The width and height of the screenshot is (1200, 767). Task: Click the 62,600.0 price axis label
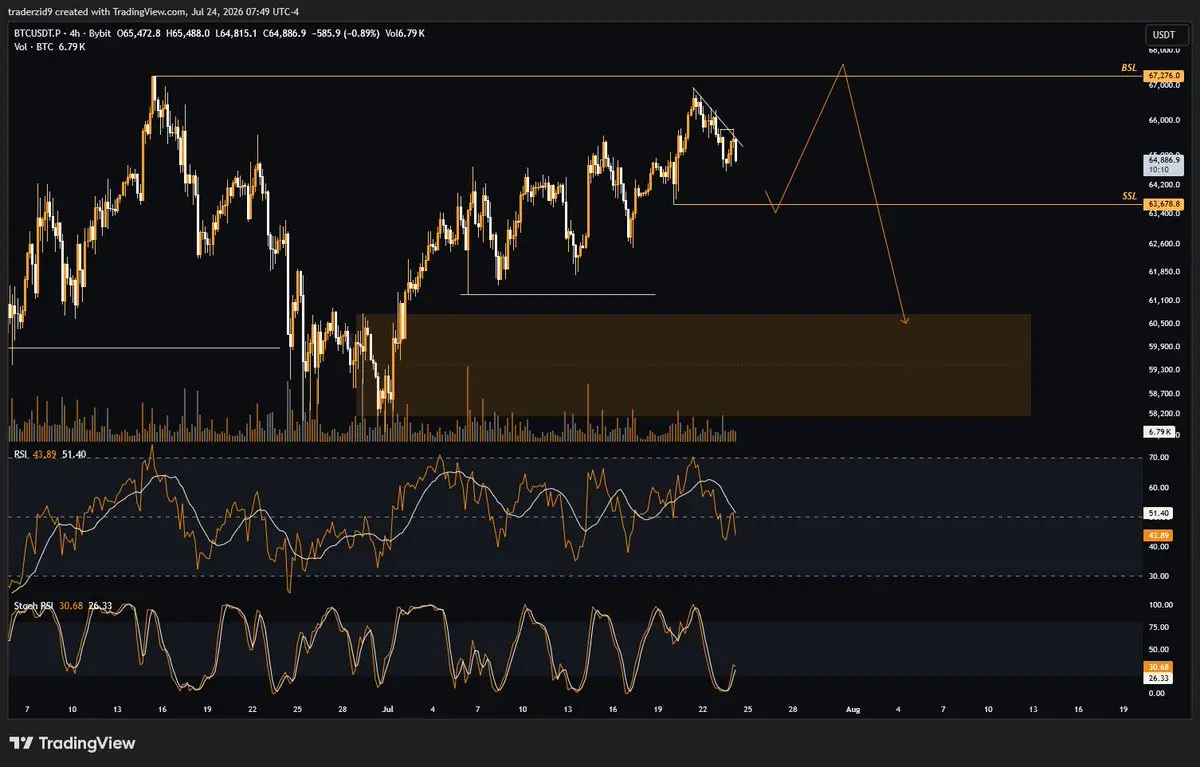(1165, 244)
